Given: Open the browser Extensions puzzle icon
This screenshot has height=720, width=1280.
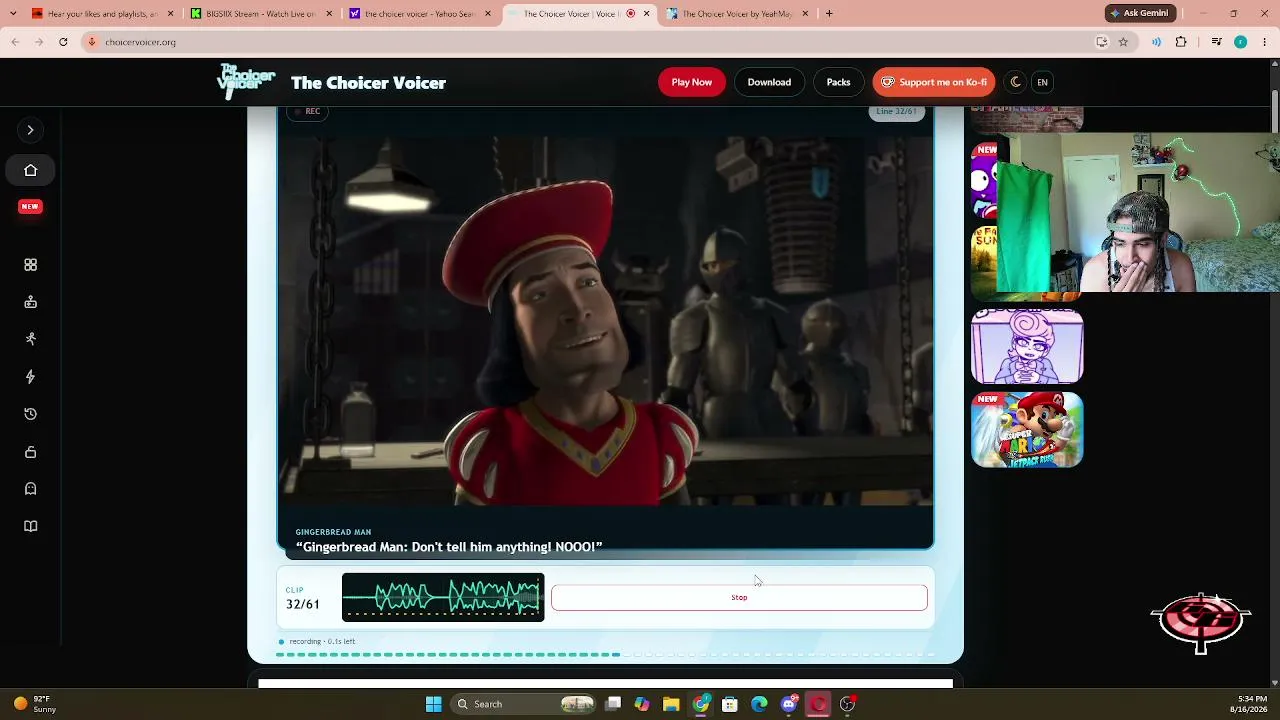Looking at the screenshot, I should [x=1181, y=42].
